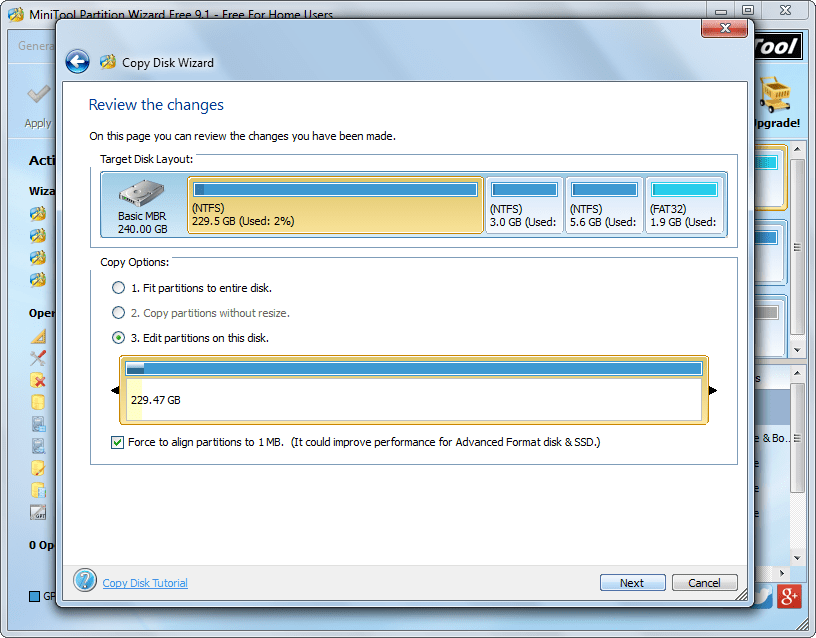Open the General menu

pos(34,45)
